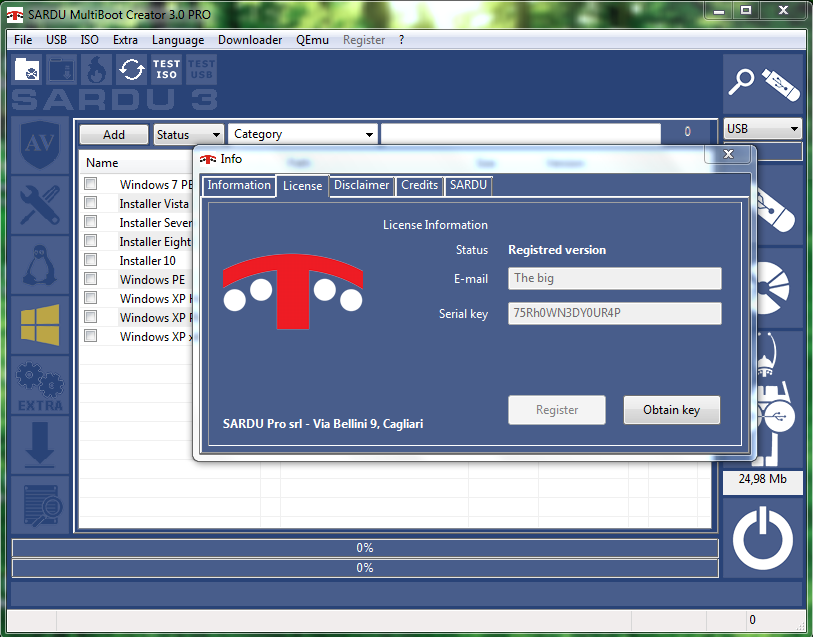Click the Obtain key button

(x=671, y=410)
